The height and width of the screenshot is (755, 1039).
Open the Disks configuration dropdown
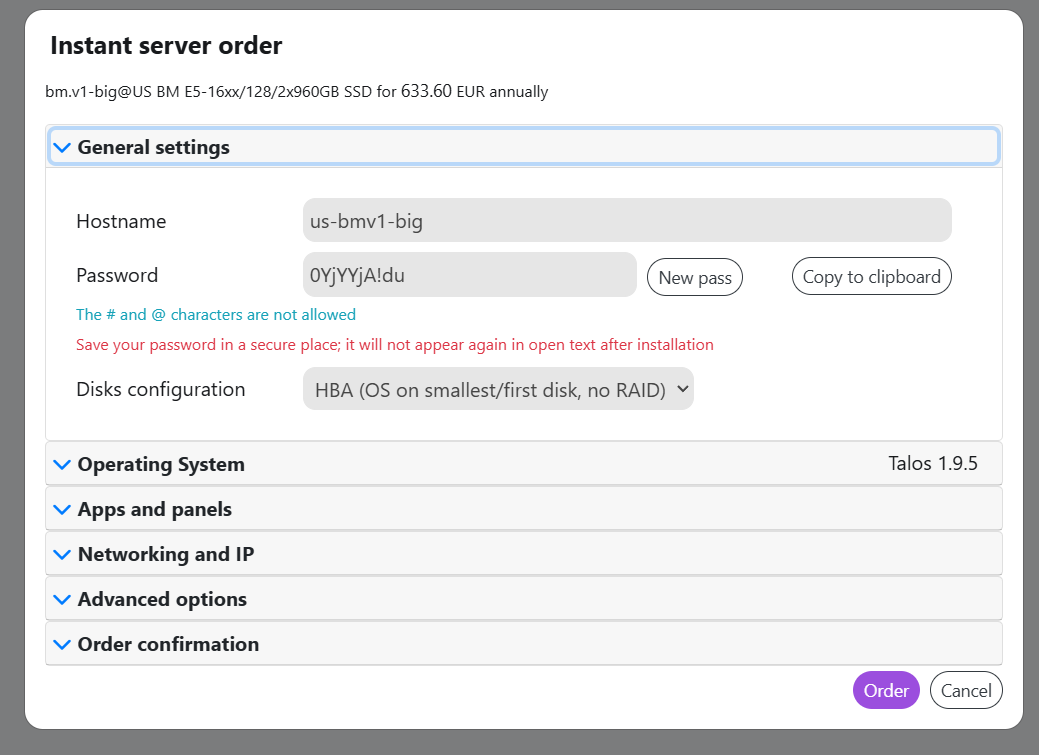click(x=498, y=390)
